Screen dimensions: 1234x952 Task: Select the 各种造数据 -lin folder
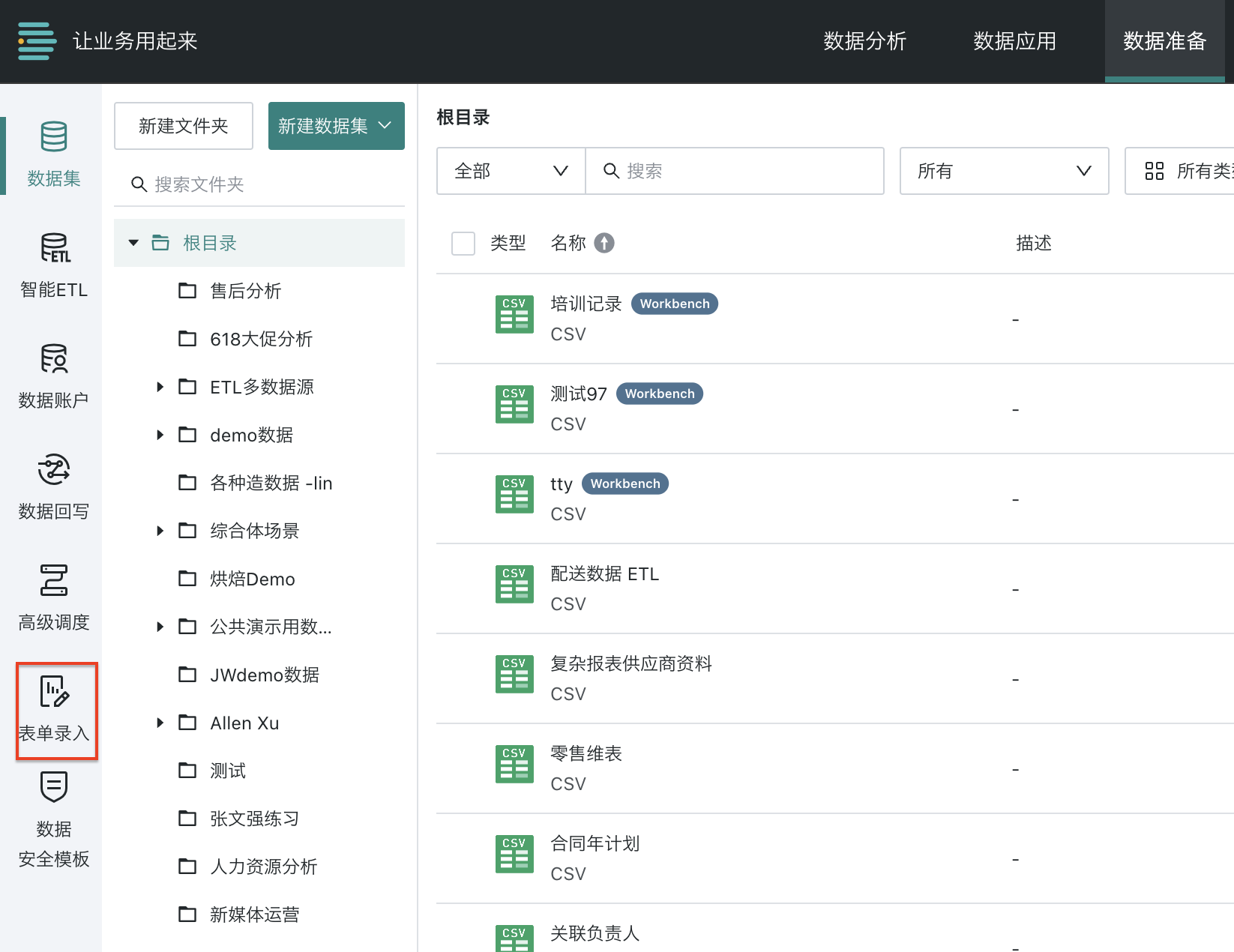271,483
